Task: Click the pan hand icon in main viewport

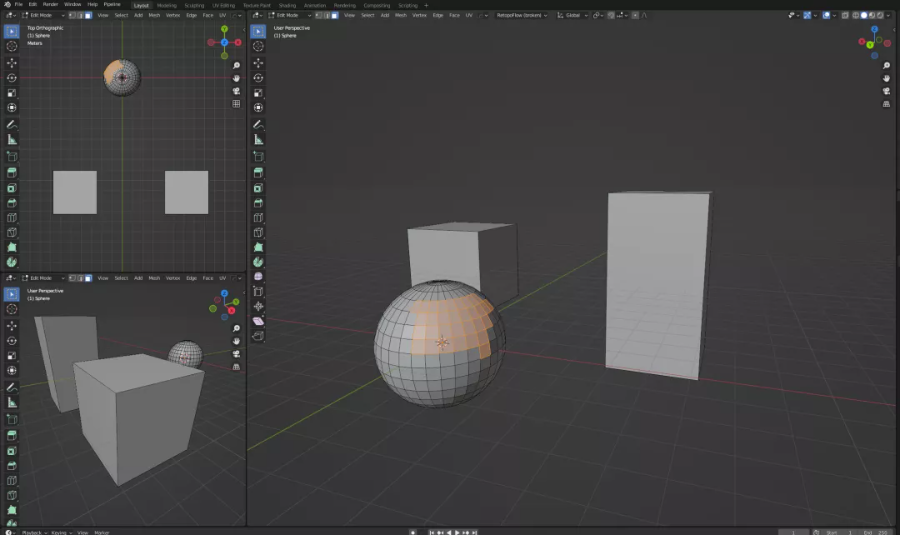Action: 886,78
